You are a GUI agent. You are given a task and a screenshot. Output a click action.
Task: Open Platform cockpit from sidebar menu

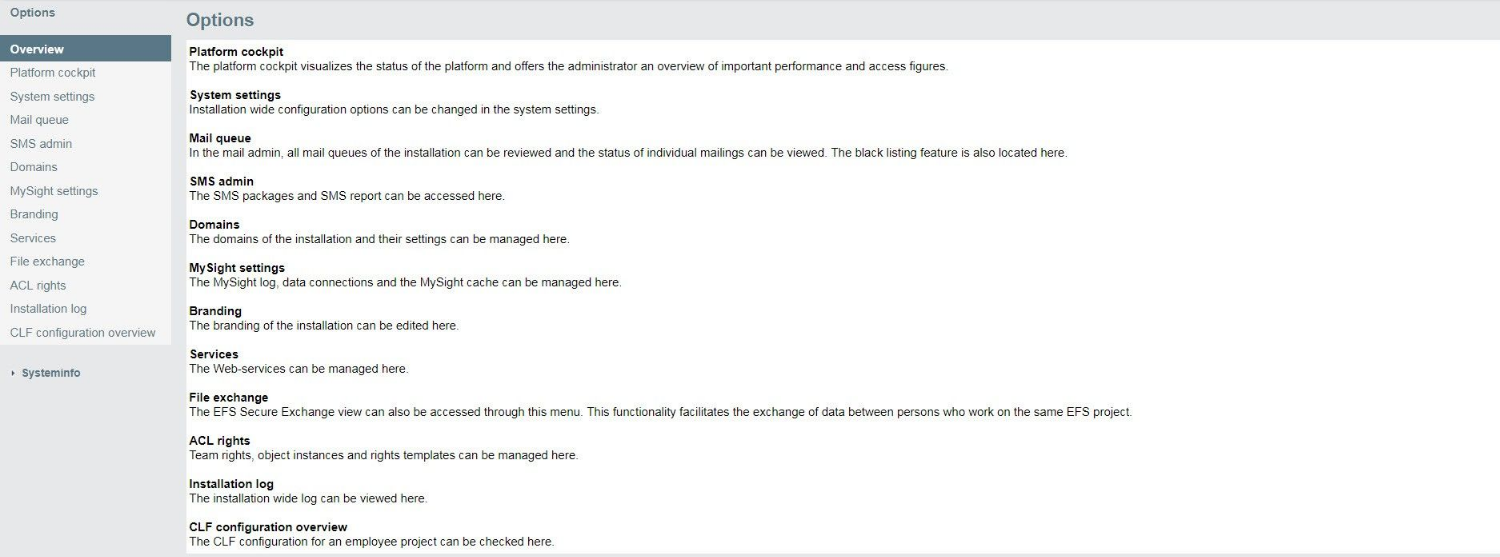pos(85,73)
